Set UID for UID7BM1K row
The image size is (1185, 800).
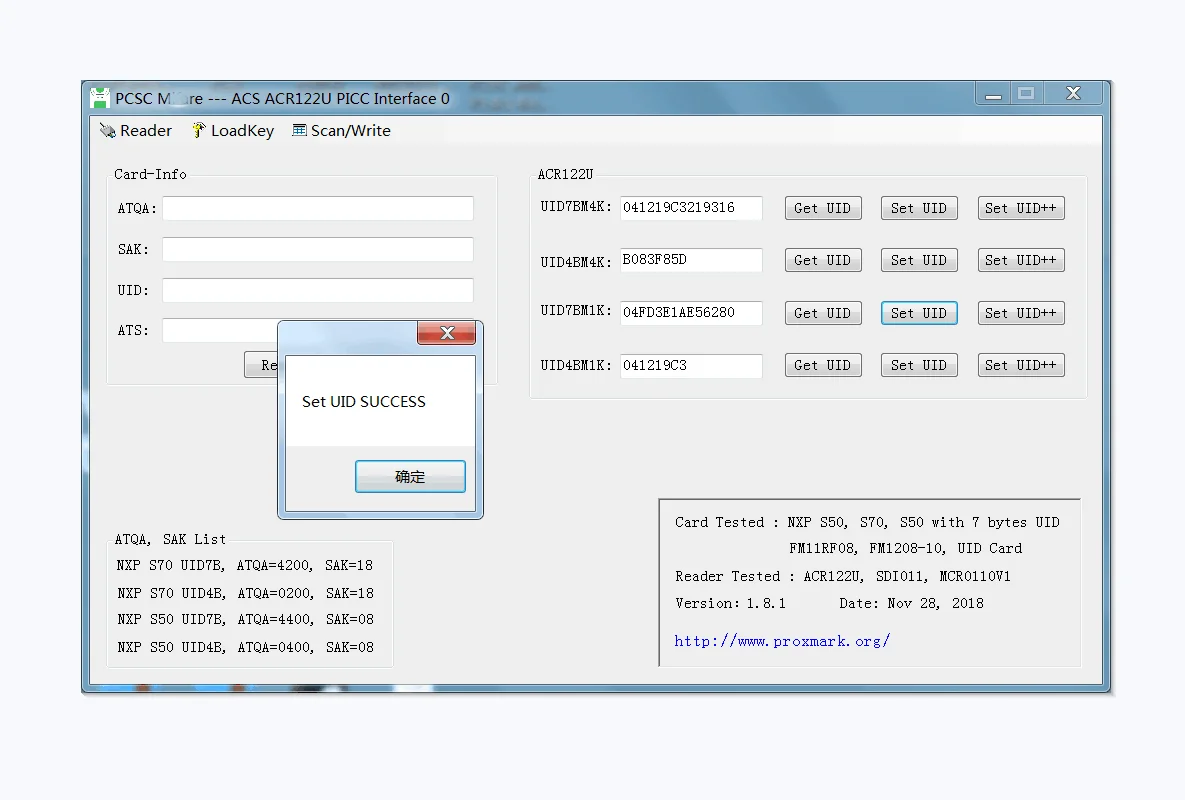click(919, 314)
